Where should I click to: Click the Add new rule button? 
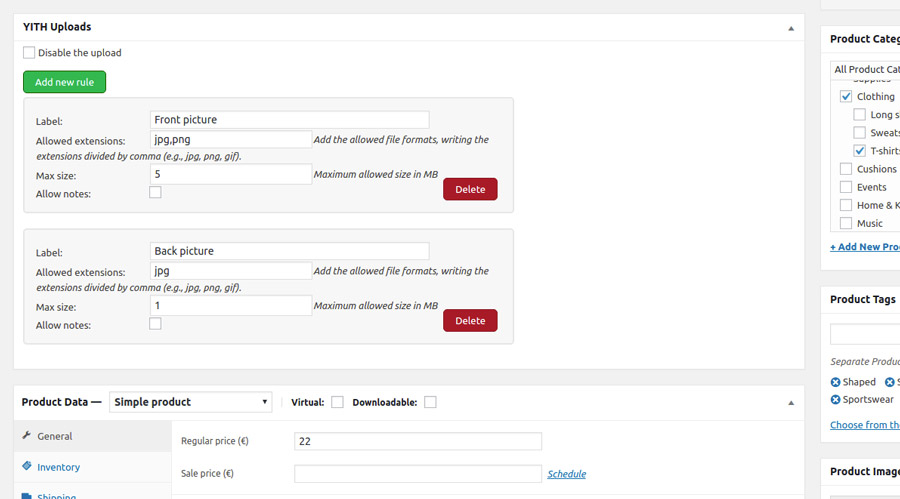[64, 82]
